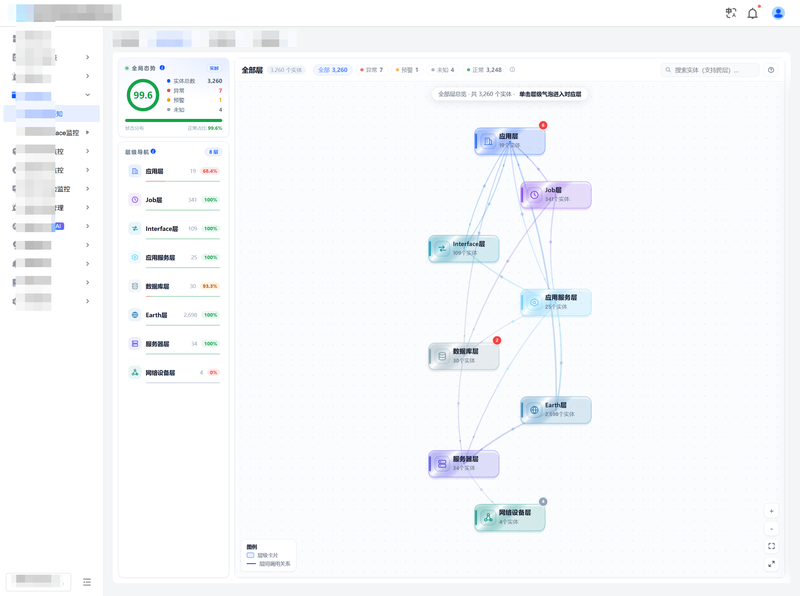This screenshot has width=800, height=596.
Task: Open Job层 node in topology
Action: [x=556, y=195]
